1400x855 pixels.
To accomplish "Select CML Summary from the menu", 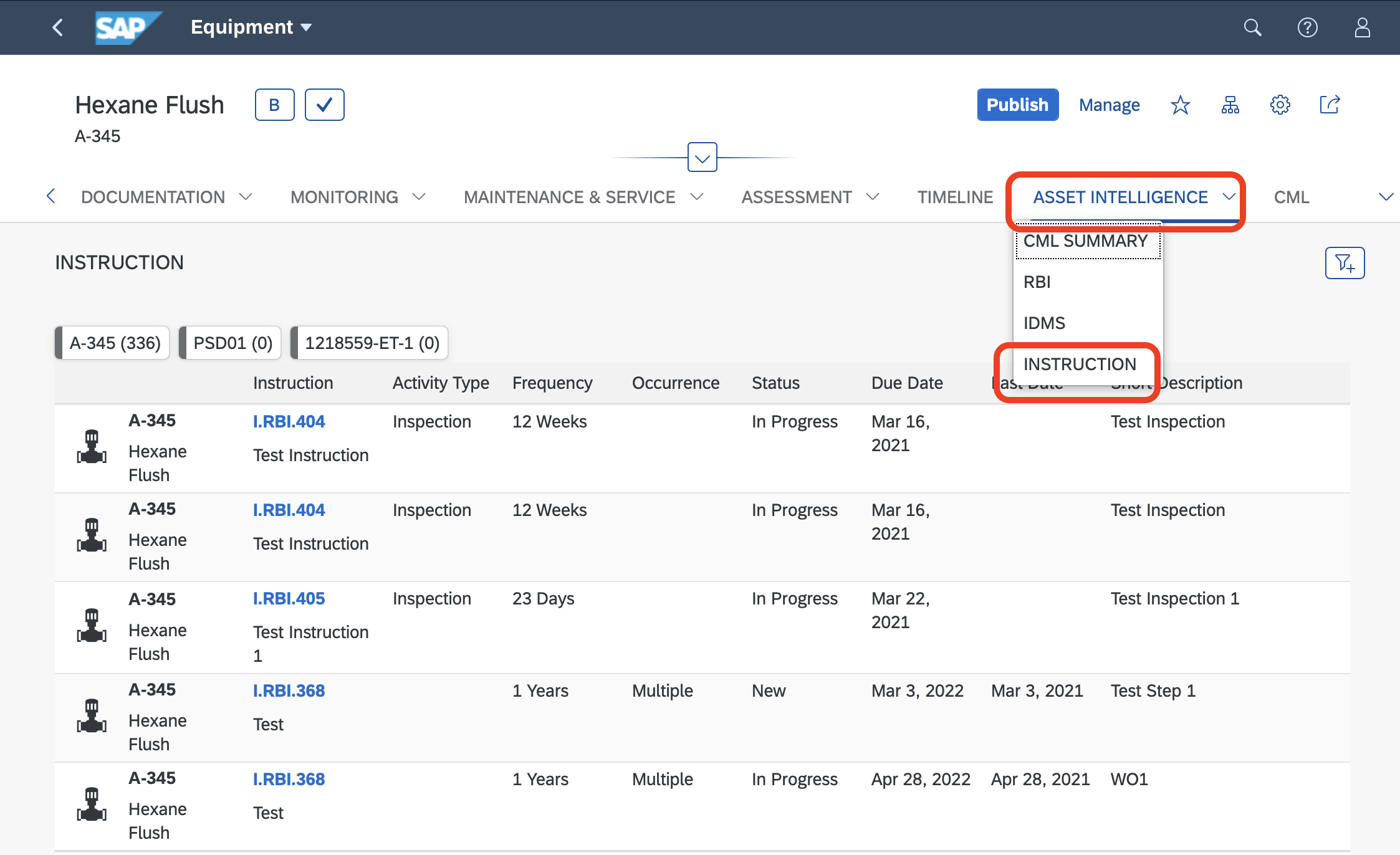I will pyautogui.click(x=1088, y=241).
